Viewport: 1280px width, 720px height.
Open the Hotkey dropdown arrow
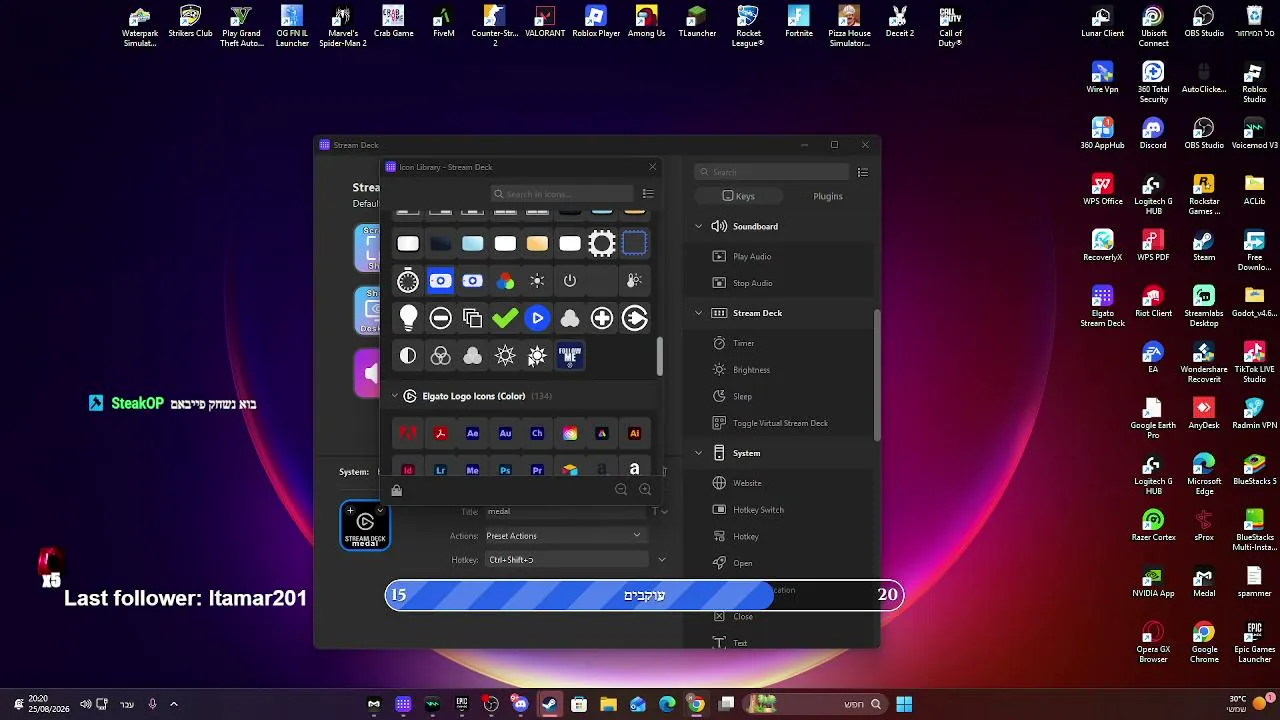coord(662,560)
